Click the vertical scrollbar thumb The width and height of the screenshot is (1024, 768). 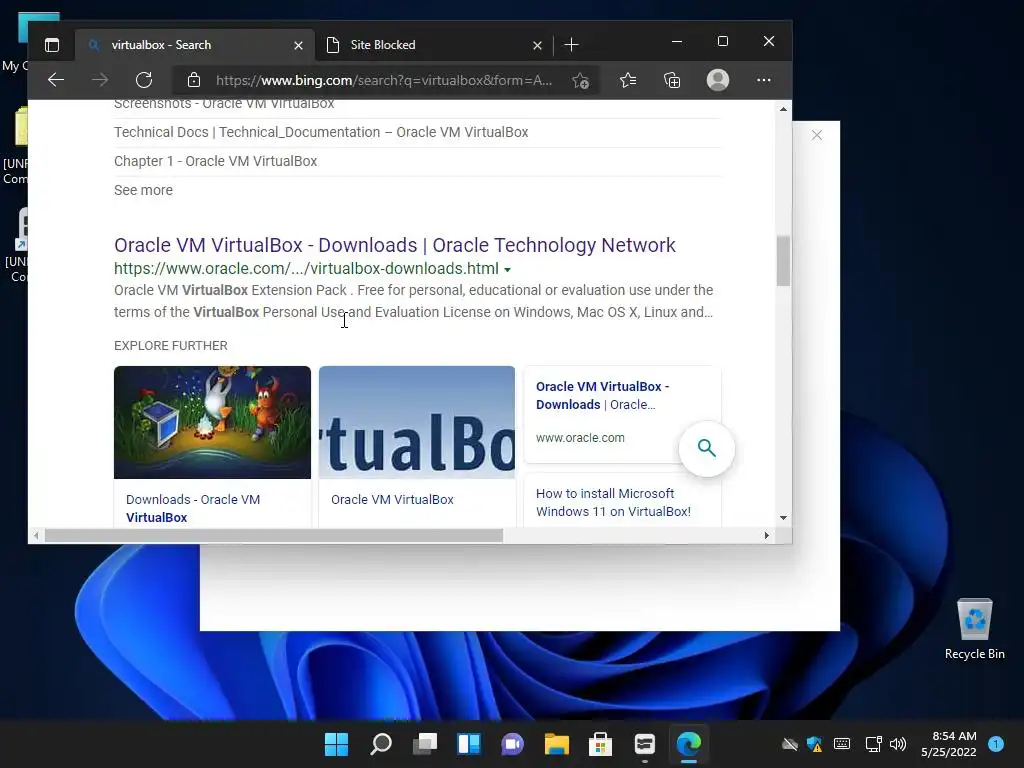coord(783,261)
